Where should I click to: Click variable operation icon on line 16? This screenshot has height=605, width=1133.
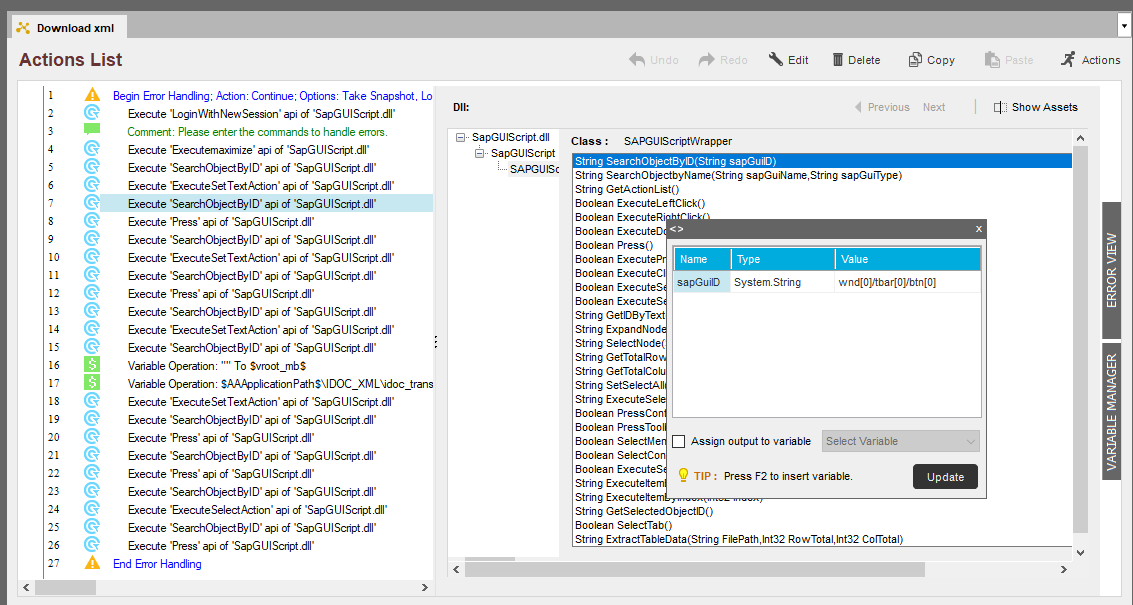point(92,366)
